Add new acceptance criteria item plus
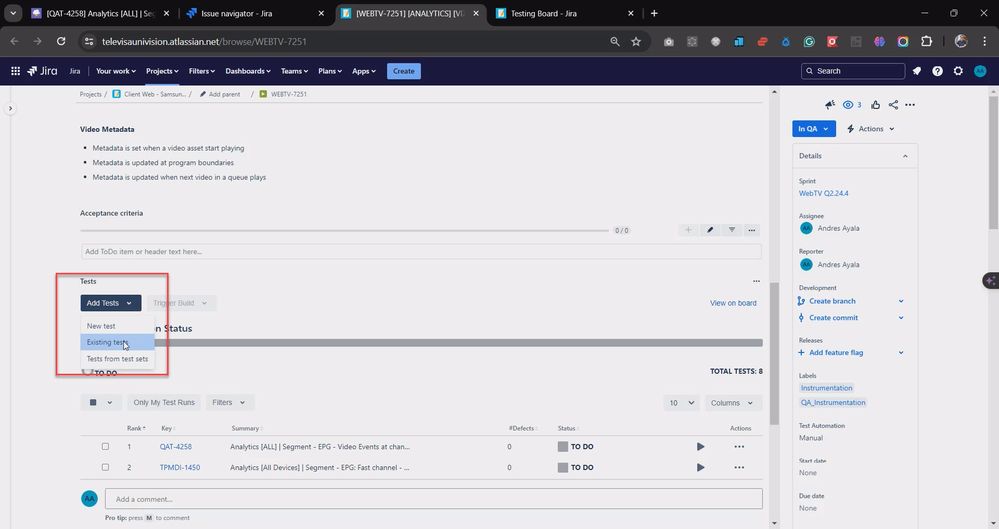The width and height of the screenshot is (999, 529). point(688,230)
